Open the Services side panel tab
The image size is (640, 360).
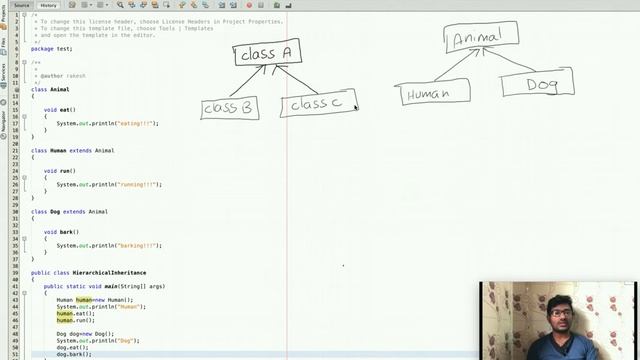(x=3, y=76)
